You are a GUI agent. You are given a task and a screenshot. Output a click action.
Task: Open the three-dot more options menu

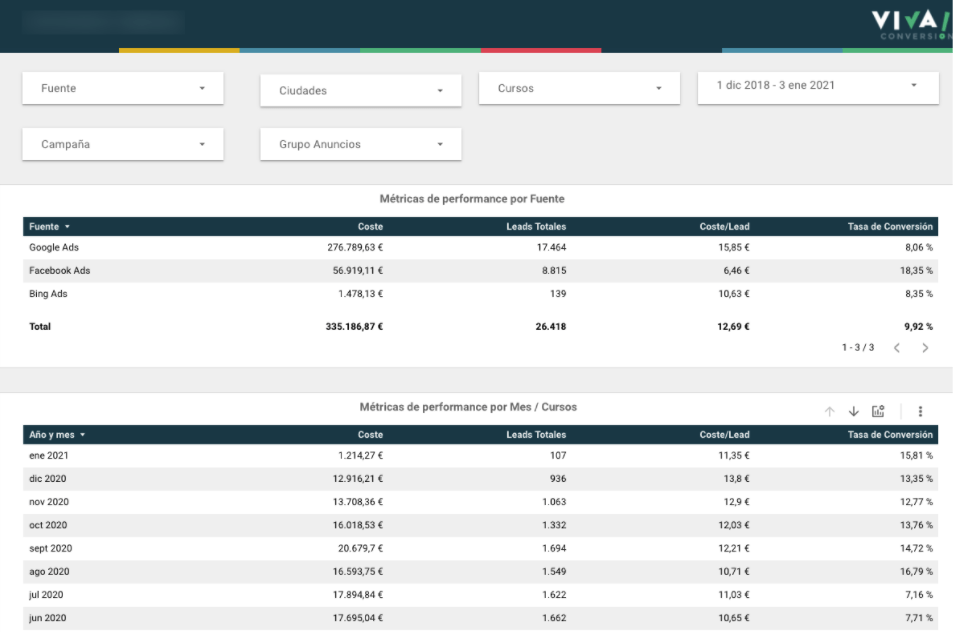pos(920,411)
